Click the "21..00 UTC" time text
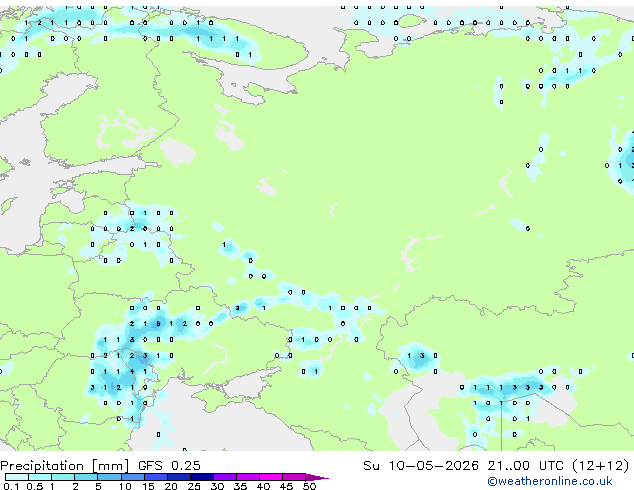Viewport: 634px width, 490px height. 525,466
